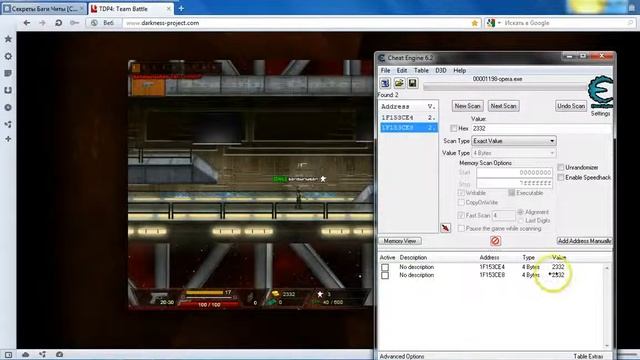Click Table Extras at bottom right
Screen dimensions: 640x360
tap(588, 356)
